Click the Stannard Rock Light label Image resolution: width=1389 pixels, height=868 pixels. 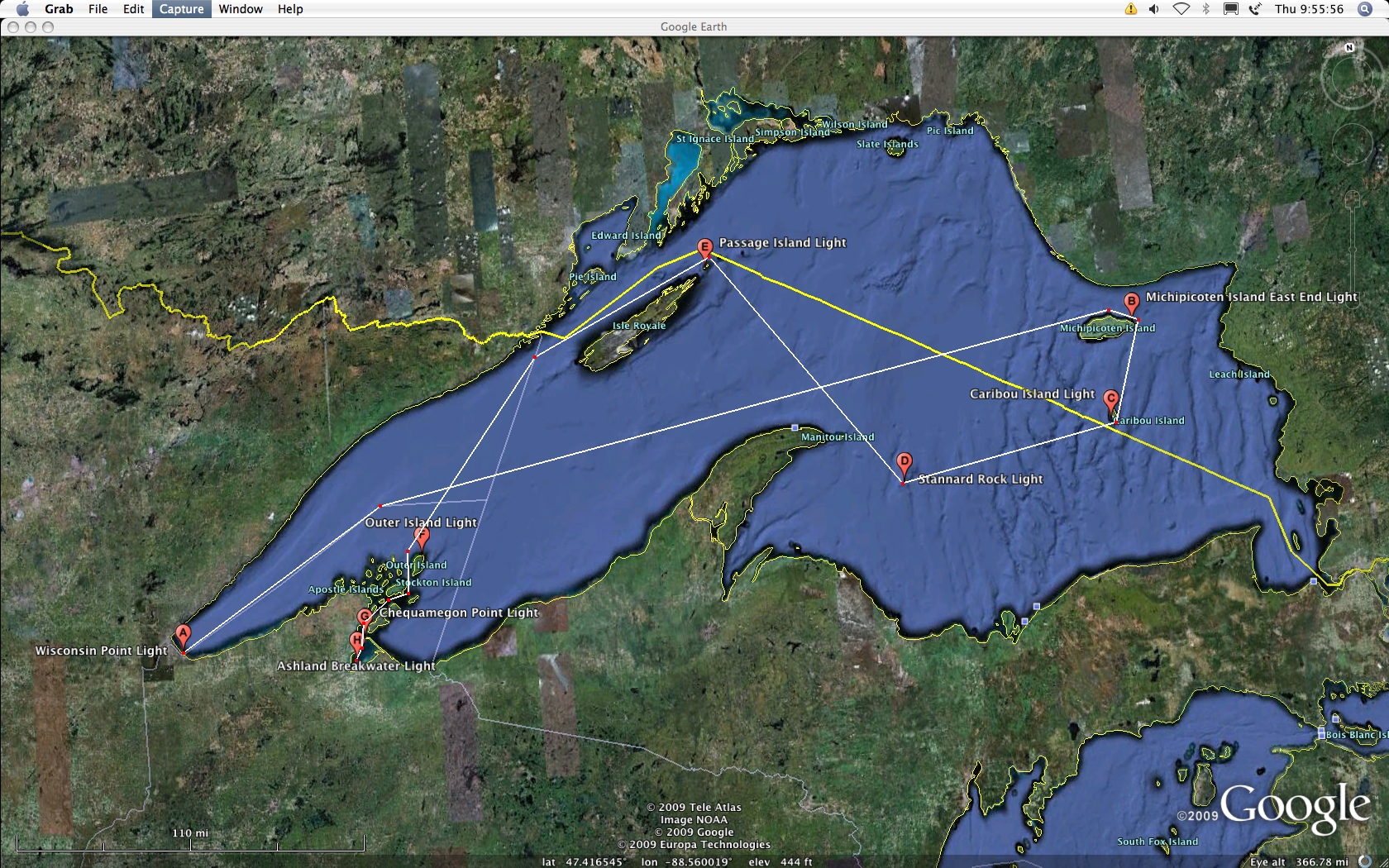981,479
